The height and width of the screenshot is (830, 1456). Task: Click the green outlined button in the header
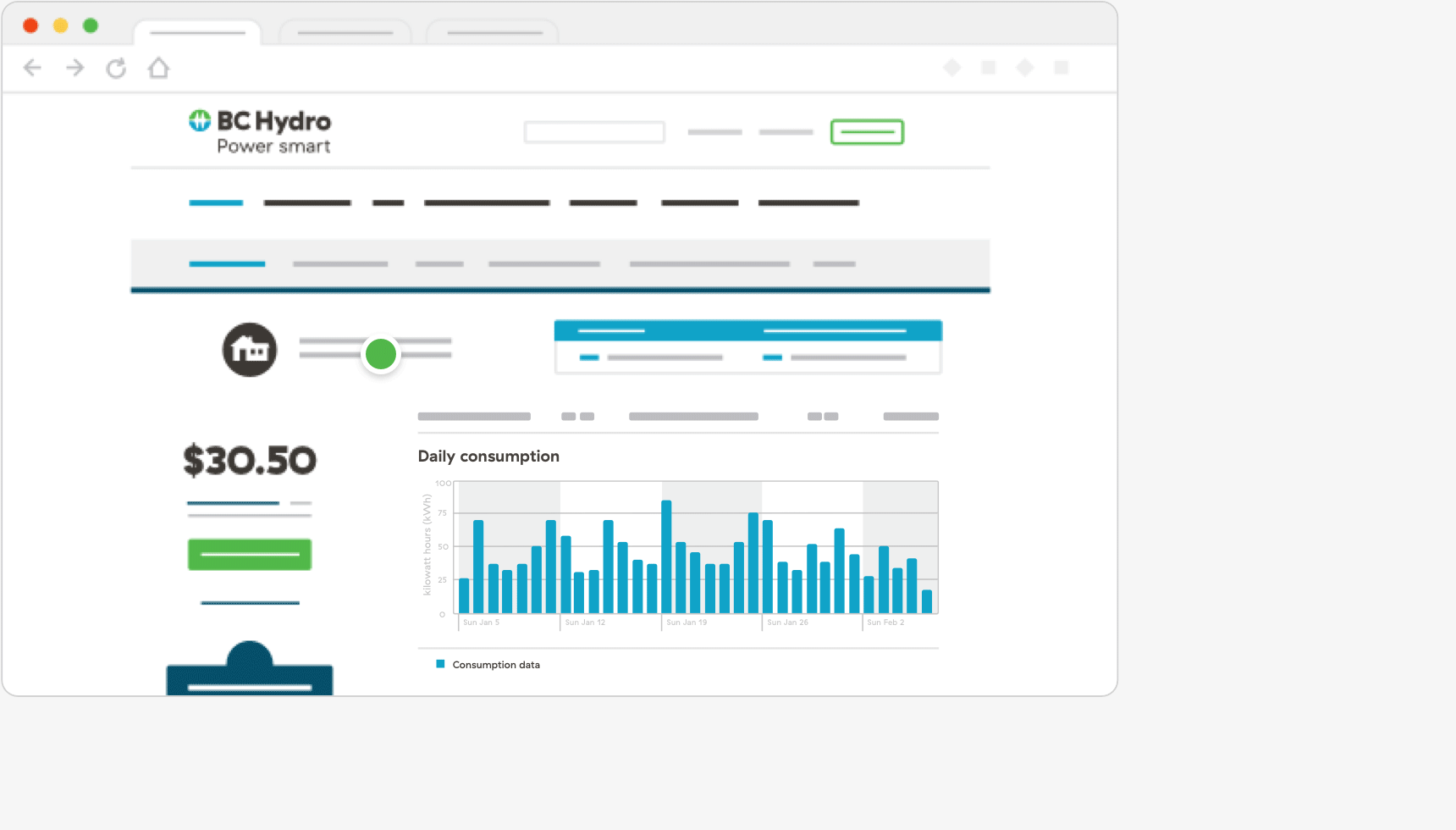click(x=867, y=132)
